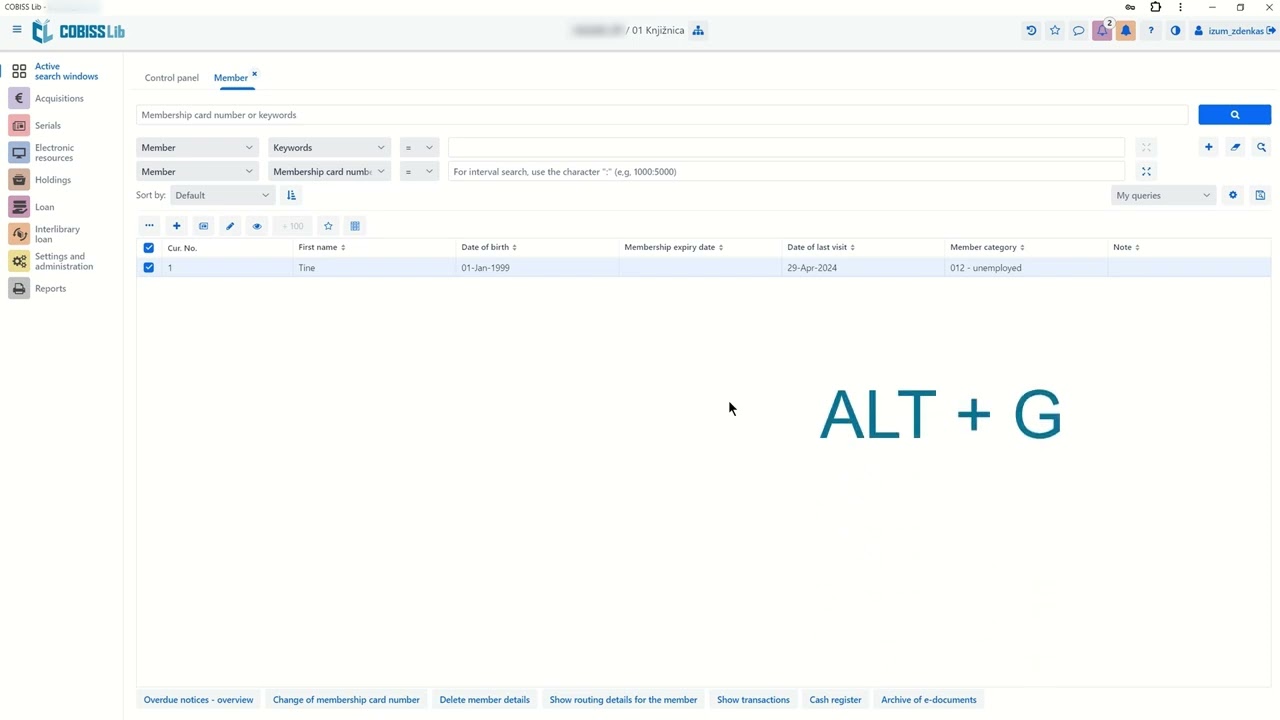Toggle the sort order icon next to Default
The width and height of the screenshot is (1280, 720).
pos(291,195)
